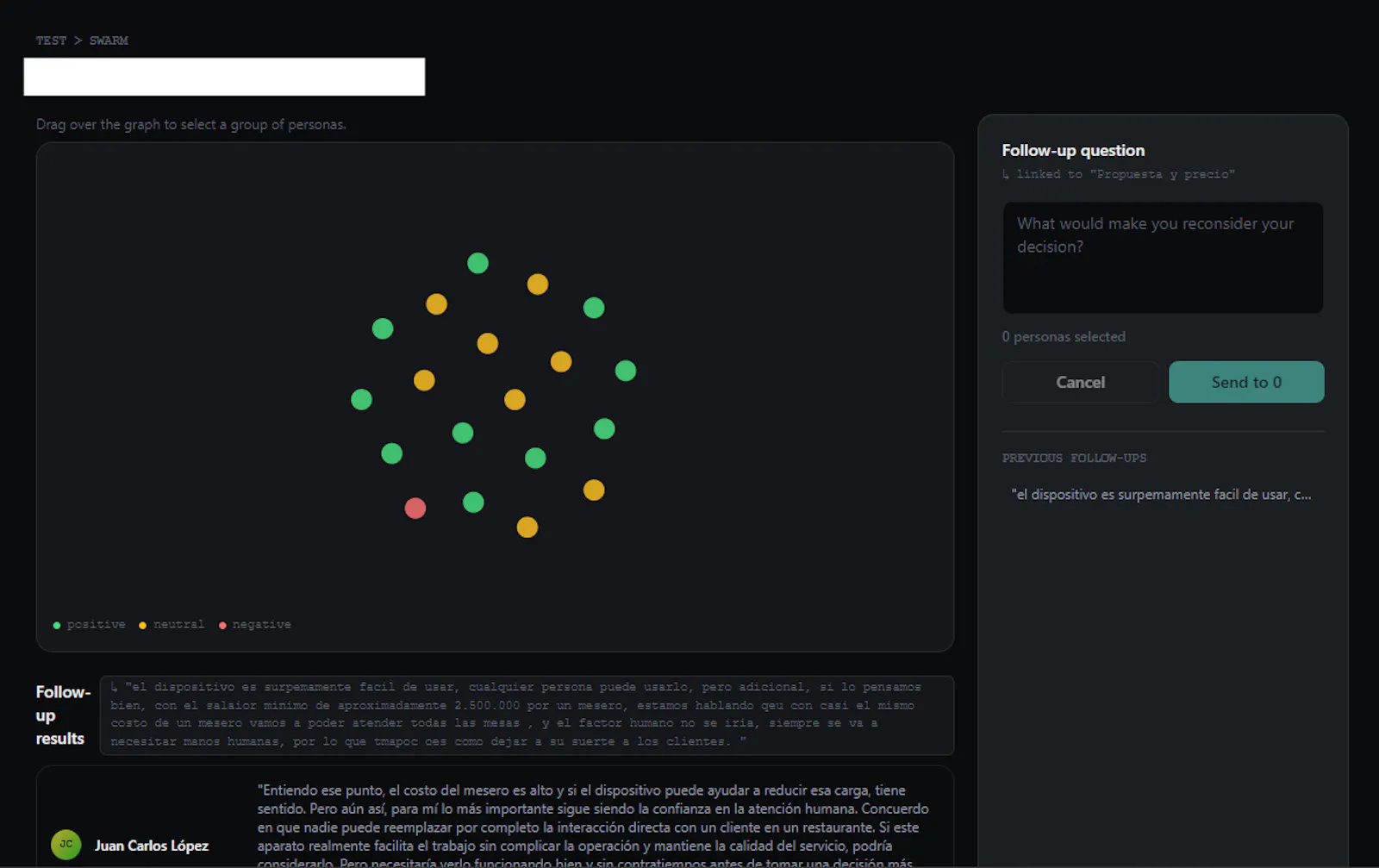
Task: Click the "Drag over the graph" hint text
Action: point(190,124)
